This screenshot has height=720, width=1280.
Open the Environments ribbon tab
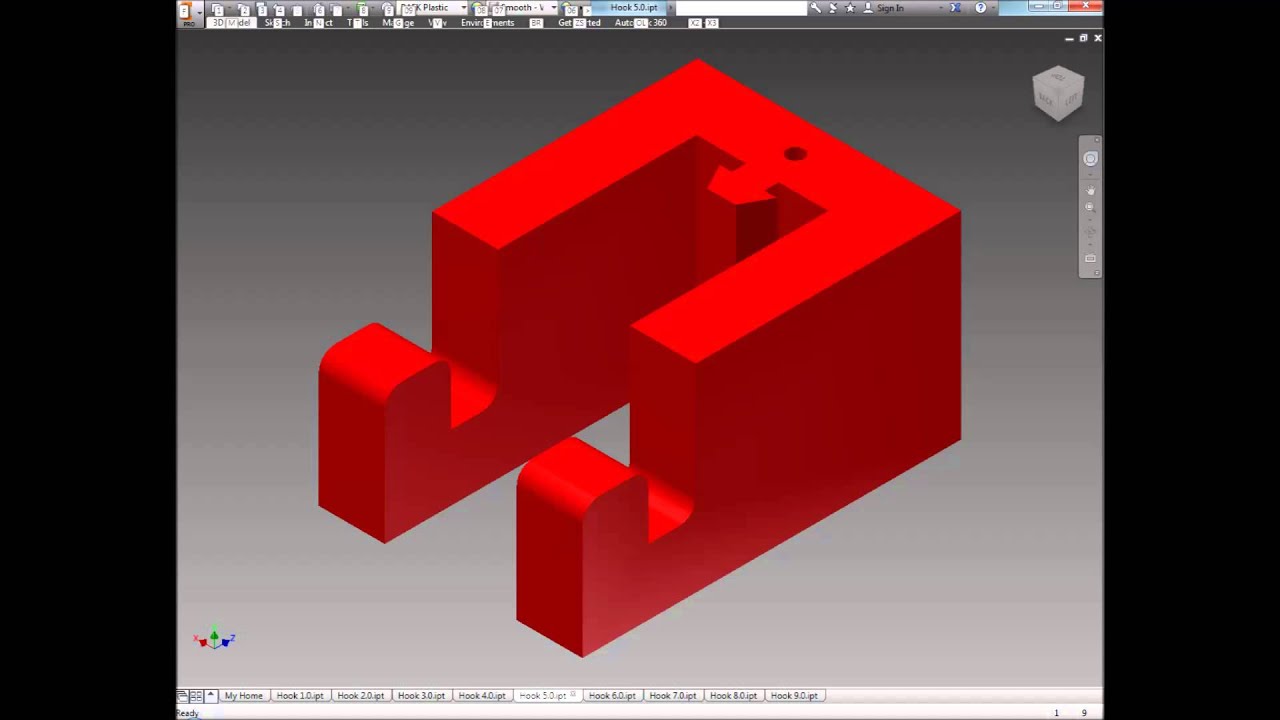point(487,23)
